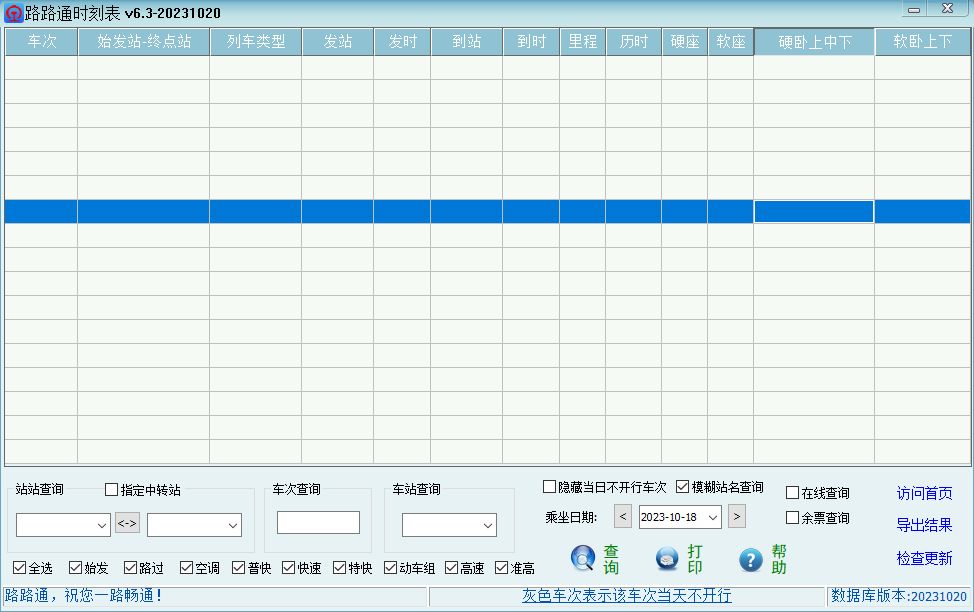The width and height of the screenshot is (974, 612).
Task: Click the 到站 column header
Action: point(467,42)
